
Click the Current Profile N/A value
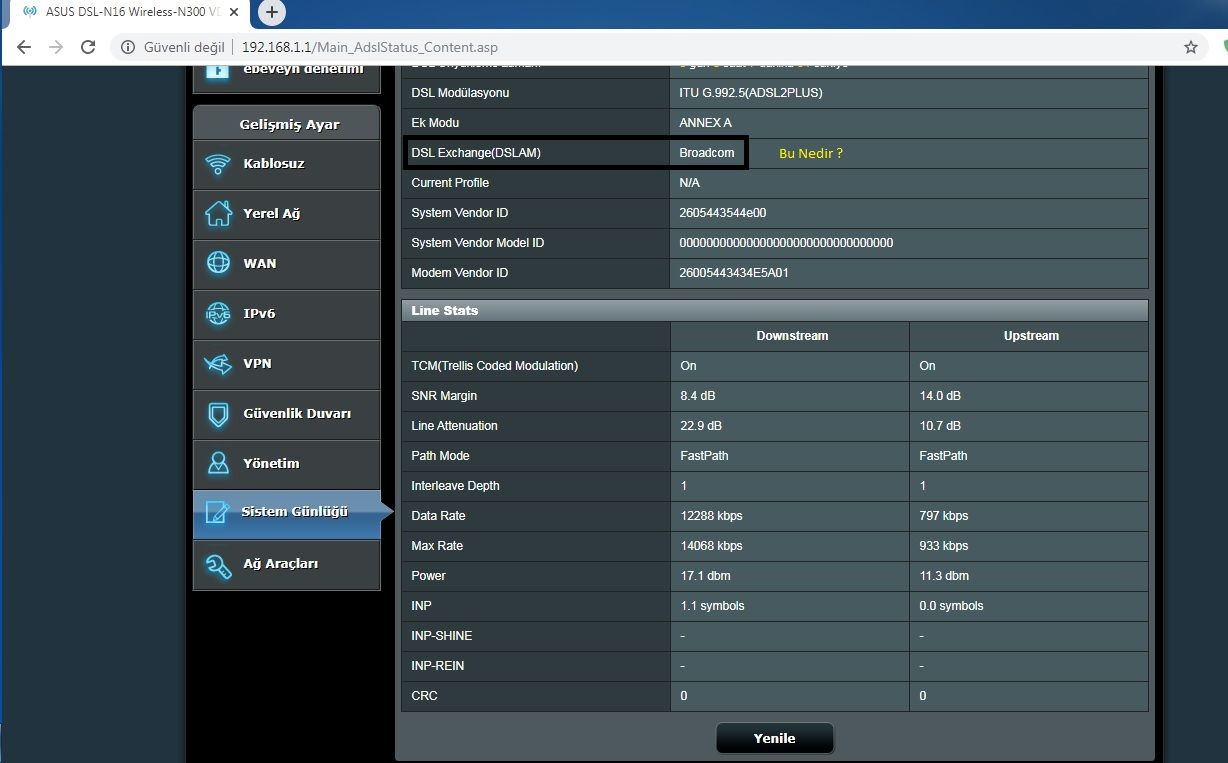[689, 183]
